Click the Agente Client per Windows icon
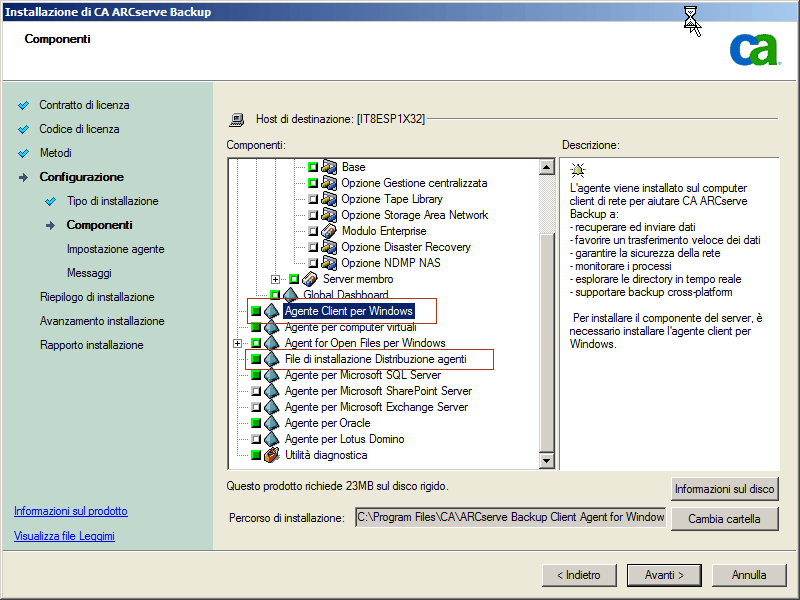 [271, 311]
